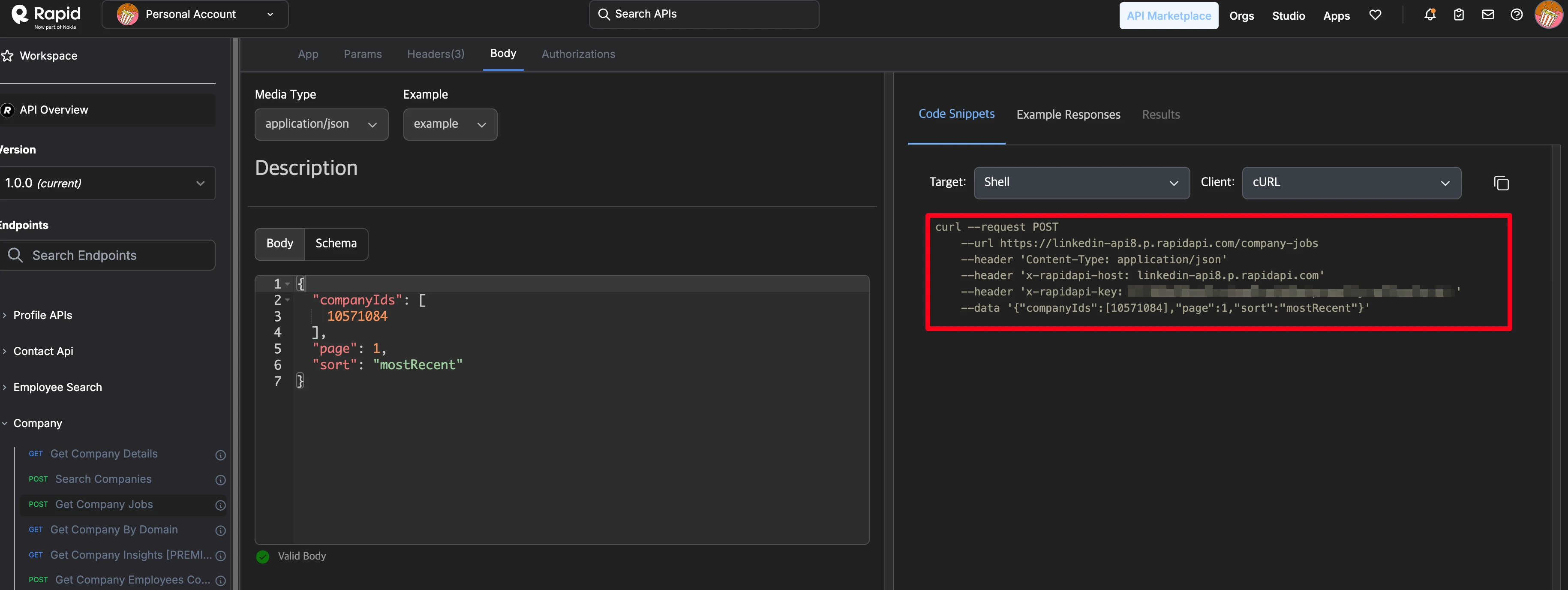
Task: Select the Body view toggle button
Action: (279, 244)
